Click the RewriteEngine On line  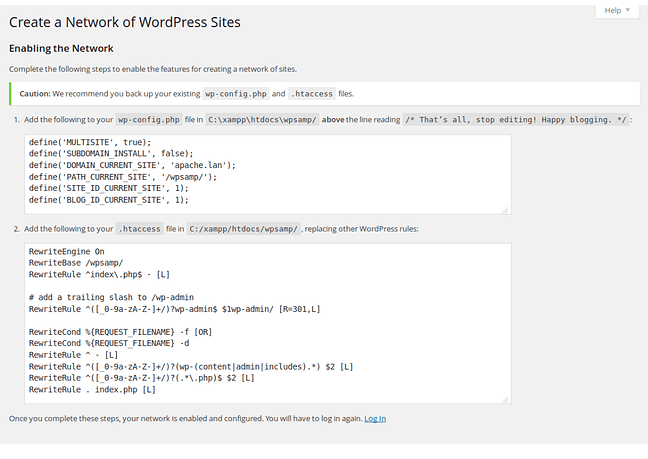[x=67, y=252]
